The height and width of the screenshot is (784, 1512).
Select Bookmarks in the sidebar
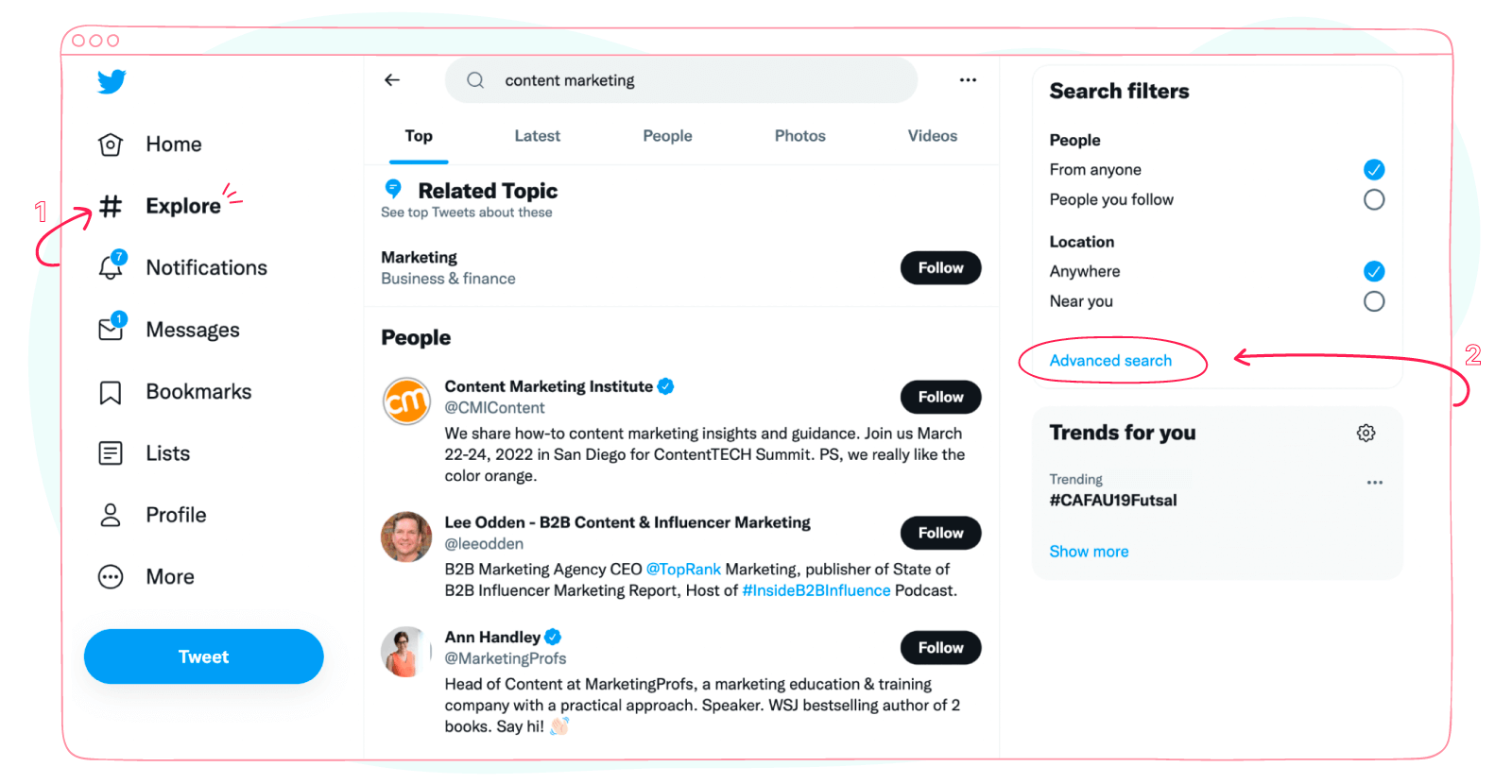tap(111, 391)
